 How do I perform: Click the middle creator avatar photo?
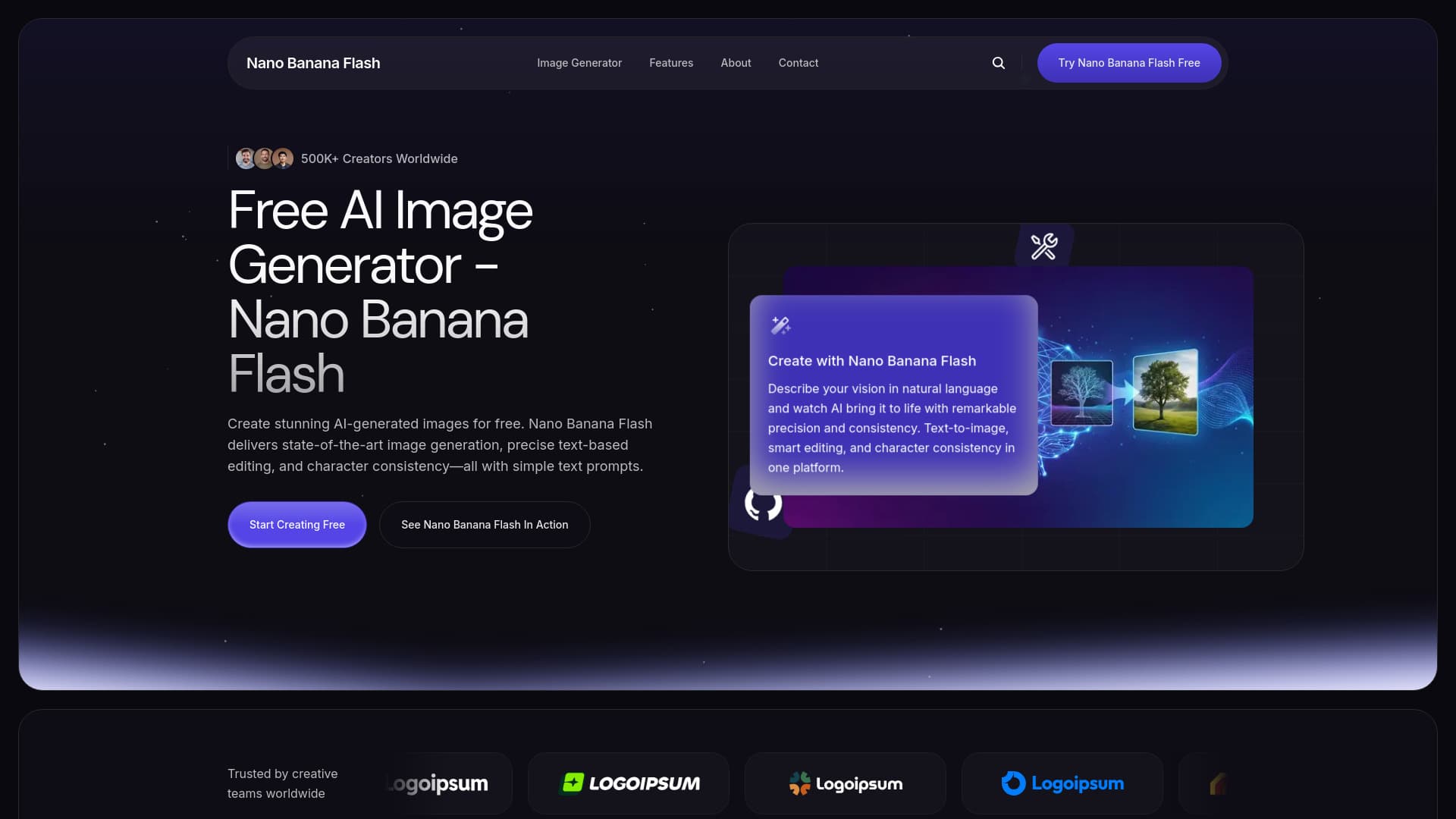pos(264,158)
